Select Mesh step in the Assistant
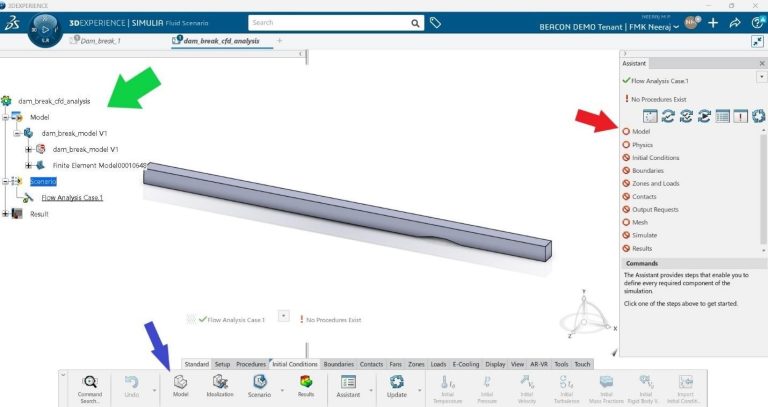Viewport: 768px width, 407px height. coord(640,222)
